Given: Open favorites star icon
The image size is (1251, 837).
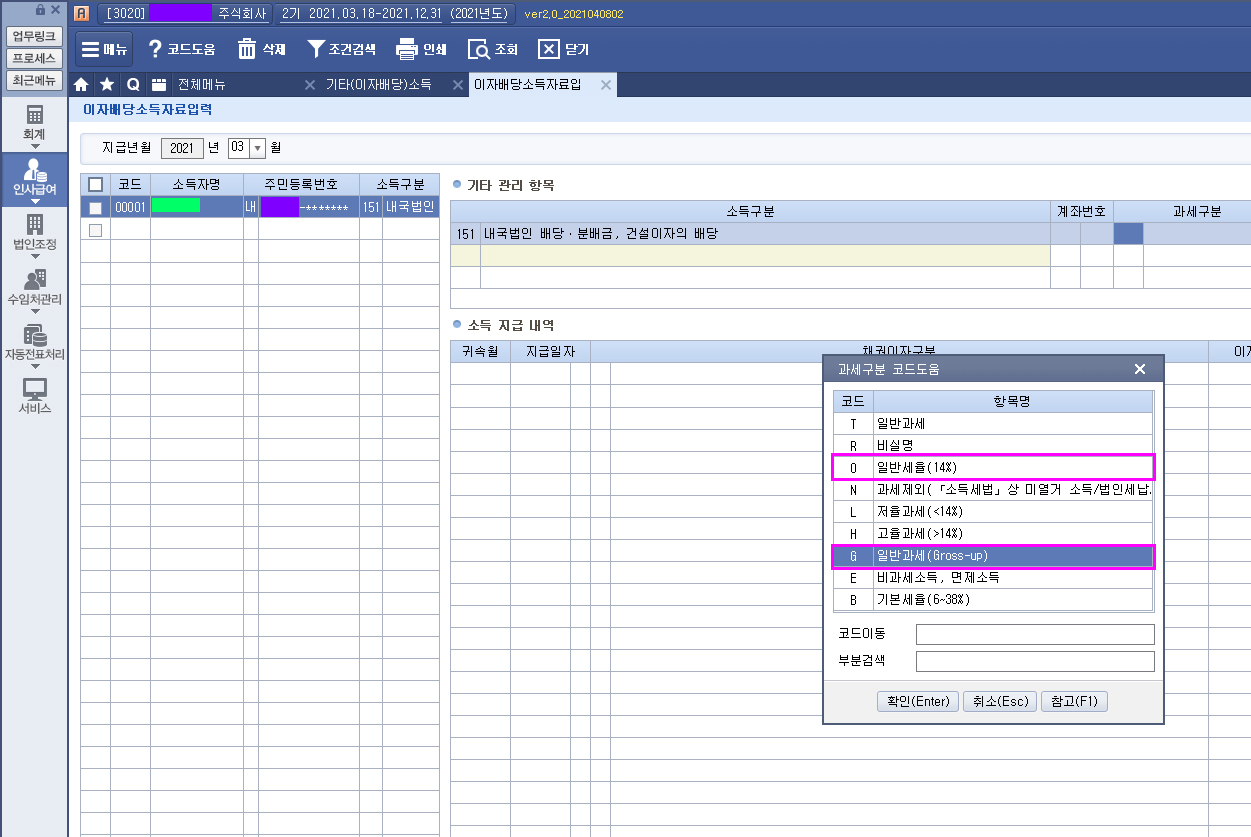Looking at the screenshot, I should click(x=107, y=85).
